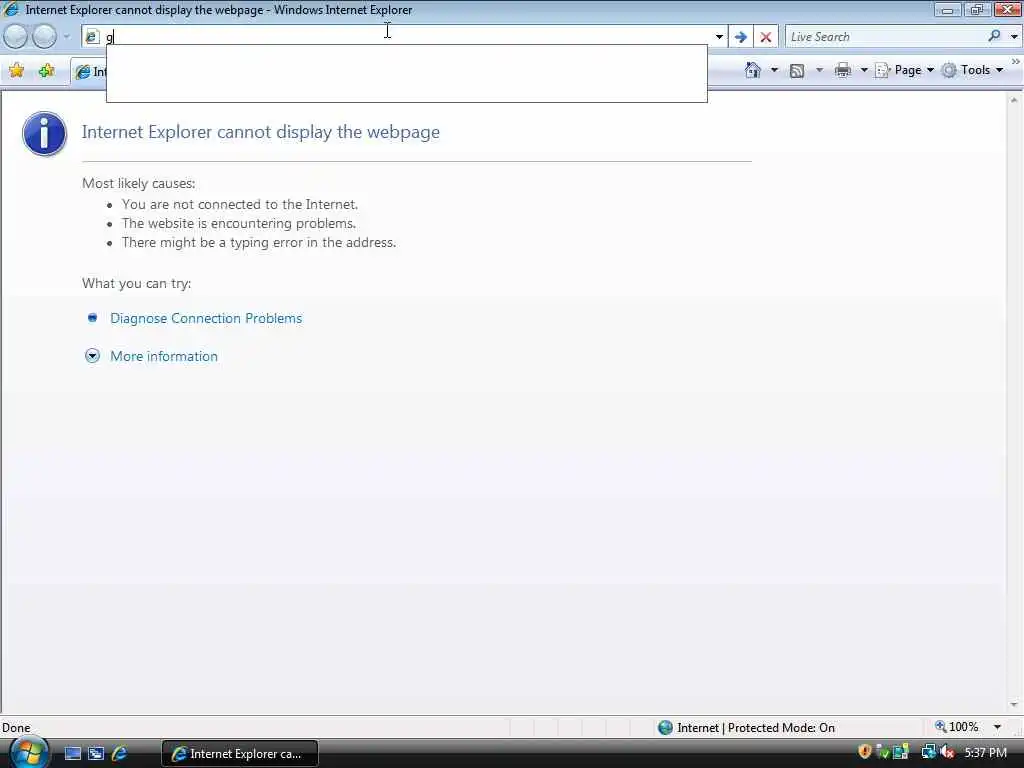
Task: Click the 5:37 PM taskbar clock
Action: pos(985,753)
